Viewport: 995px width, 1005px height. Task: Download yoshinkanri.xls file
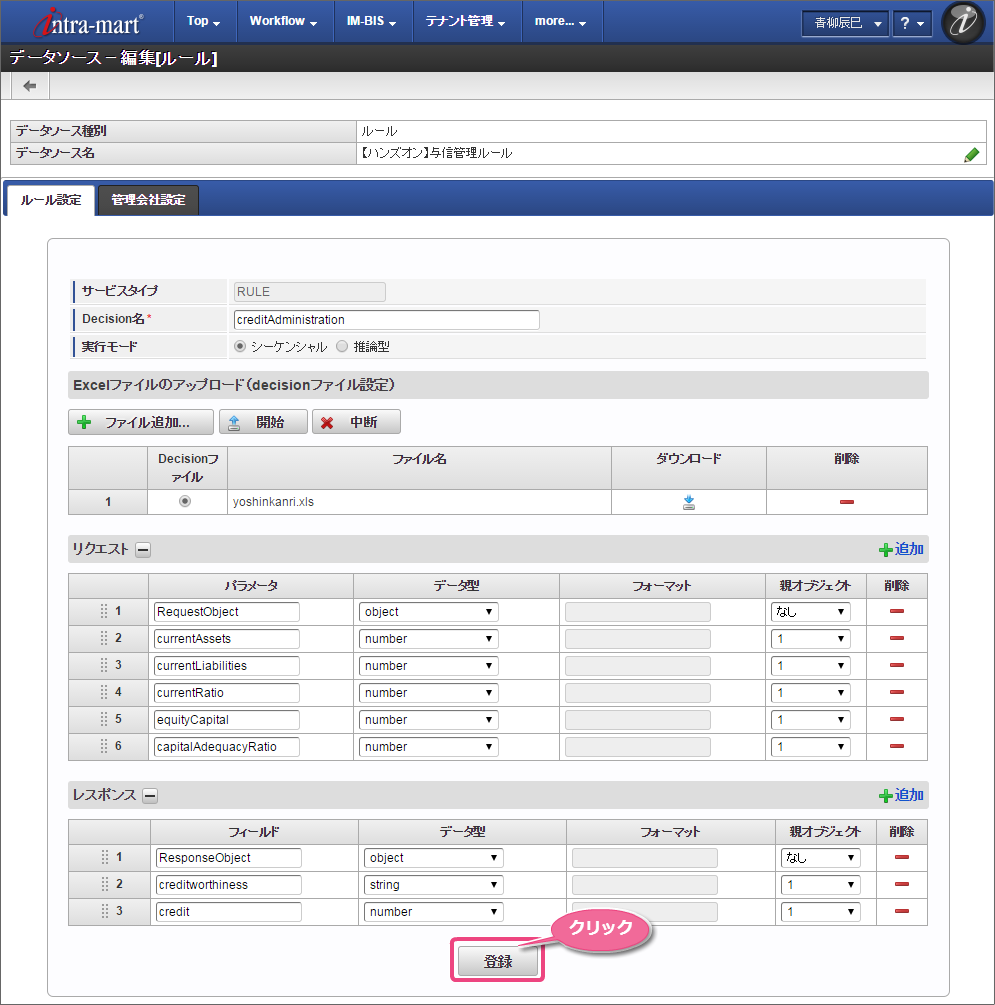coord(689,502)
